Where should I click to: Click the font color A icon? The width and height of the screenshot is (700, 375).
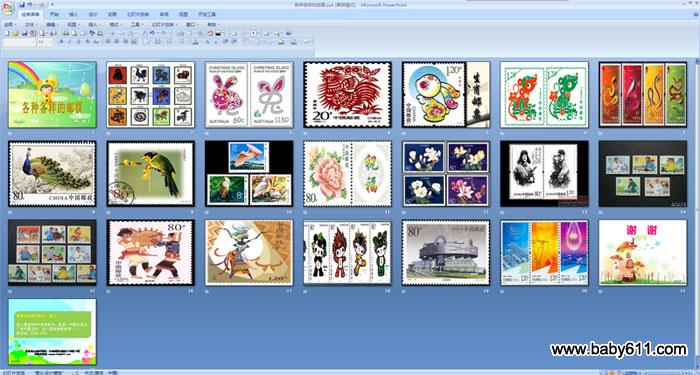coord(195,42)
